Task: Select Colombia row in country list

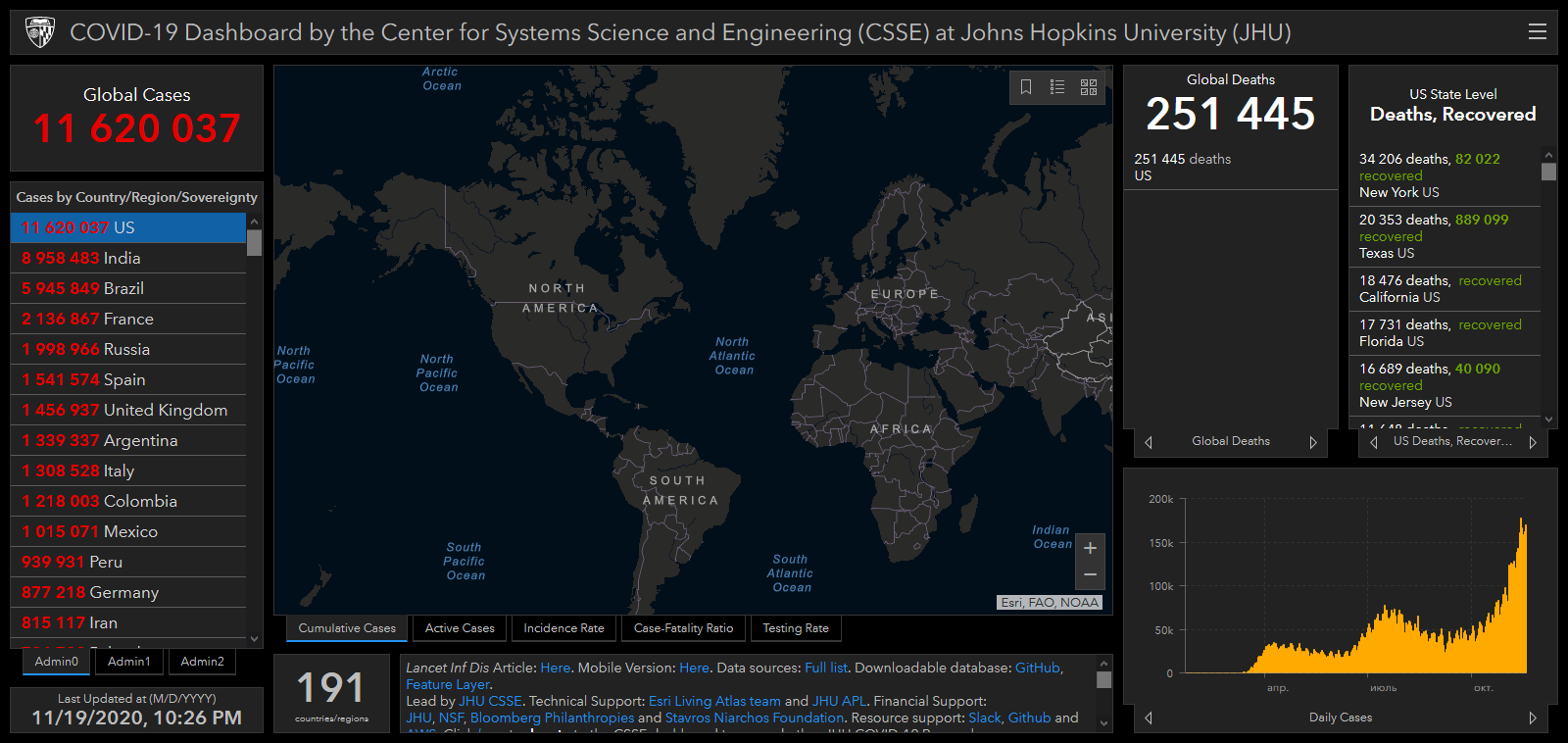Action: pyautogui.click(x=128, y=501)
